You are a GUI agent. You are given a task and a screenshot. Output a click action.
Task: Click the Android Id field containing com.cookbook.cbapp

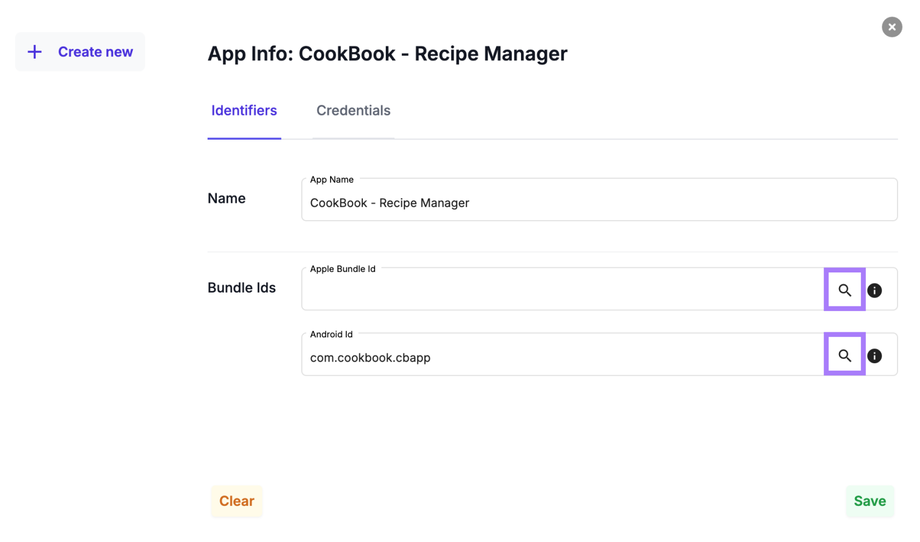click(560, 357)
